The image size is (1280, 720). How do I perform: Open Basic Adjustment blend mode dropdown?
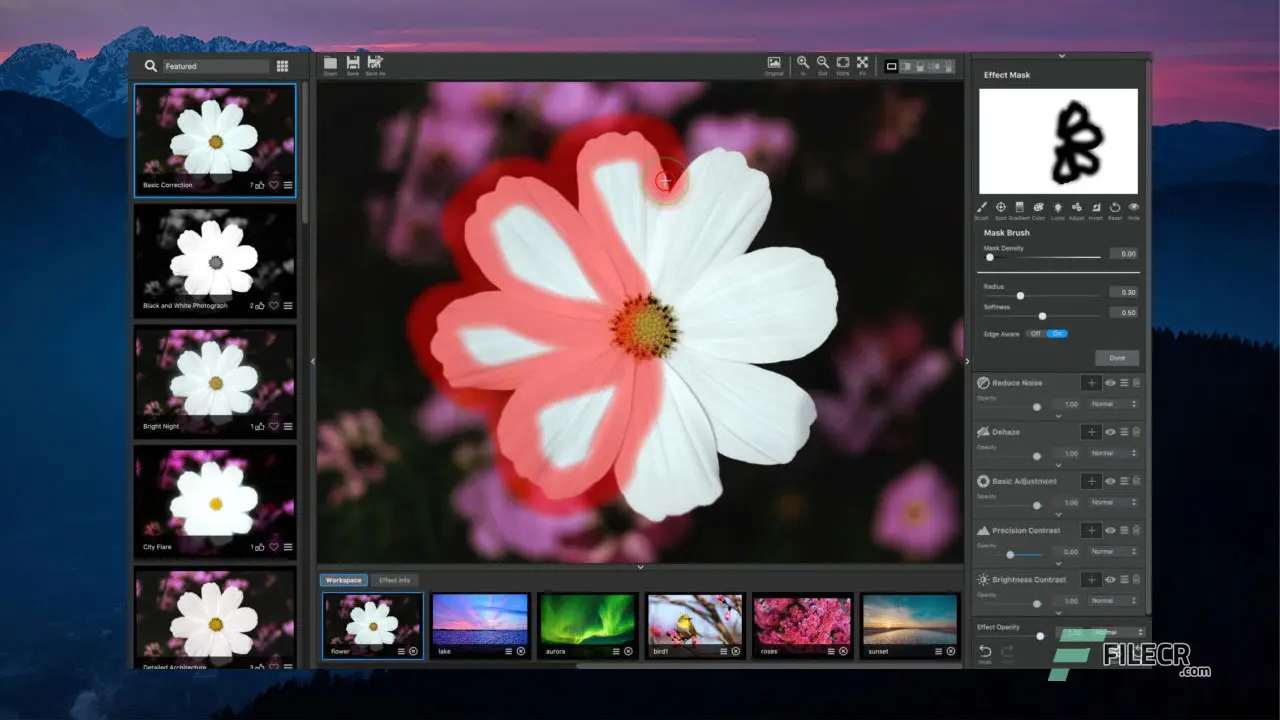pos(1113,502)
